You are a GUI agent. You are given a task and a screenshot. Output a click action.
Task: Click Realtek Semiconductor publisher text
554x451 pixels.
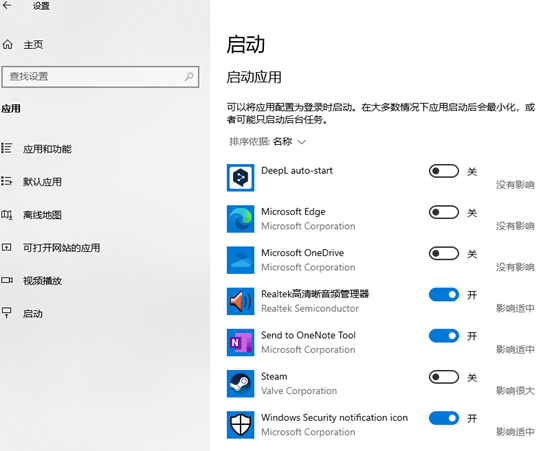310,309
